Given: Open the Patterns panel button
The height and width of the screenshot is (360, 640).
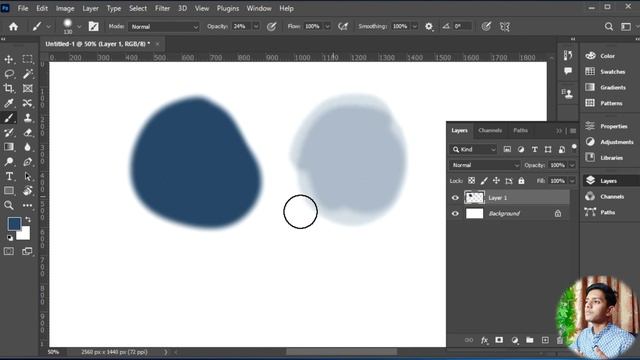Looking at the screenshot, I should coord(604,103).
